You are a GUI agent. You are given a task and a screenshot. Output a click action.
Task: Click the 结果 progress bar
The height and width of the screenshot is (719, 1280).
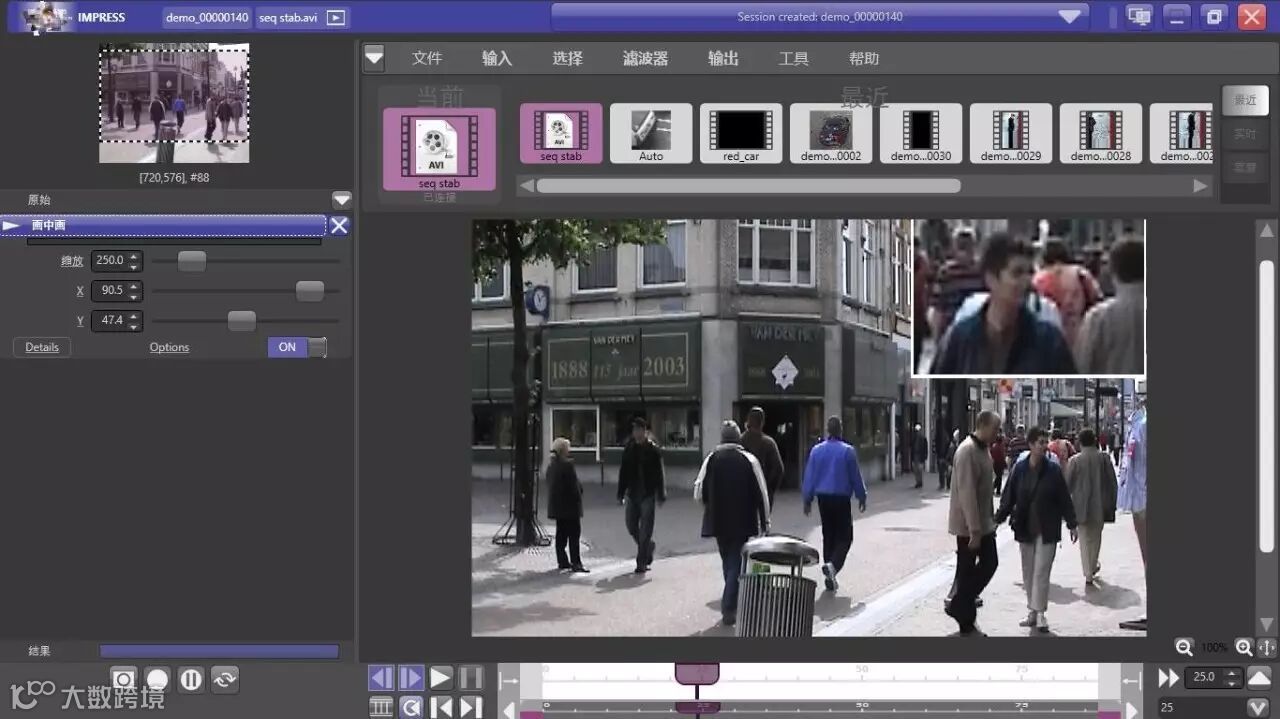pyautogui.click(x=219, y=652)
